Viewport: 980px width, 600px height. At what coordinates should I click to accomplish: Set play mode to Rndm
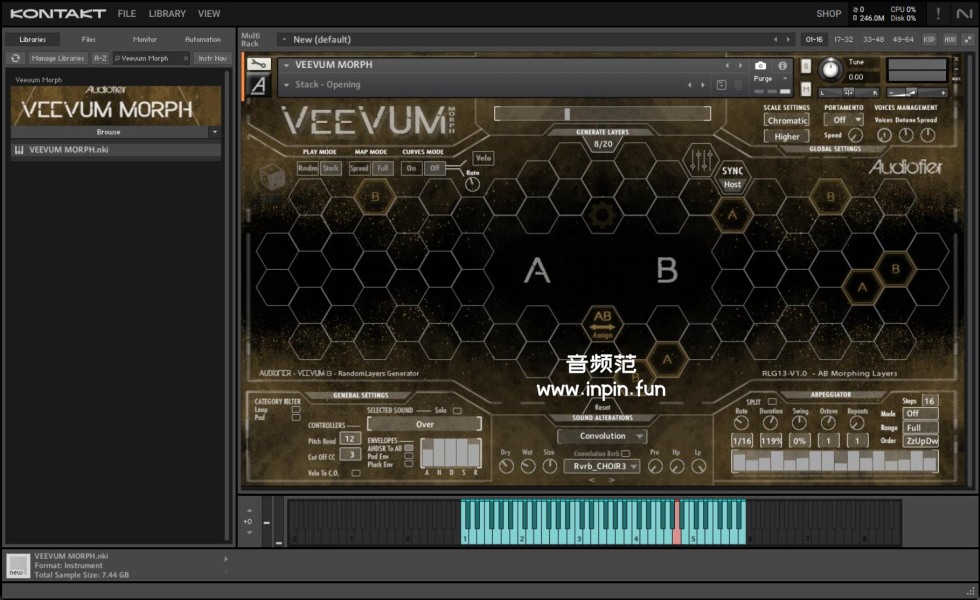coord(308,168)
